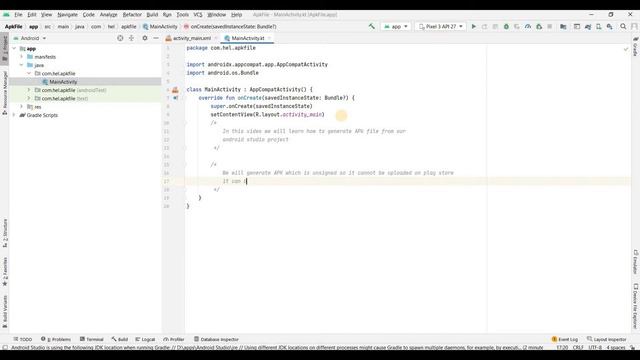
Task: Click the Debug app bug icon
Action: pos(506,27)
